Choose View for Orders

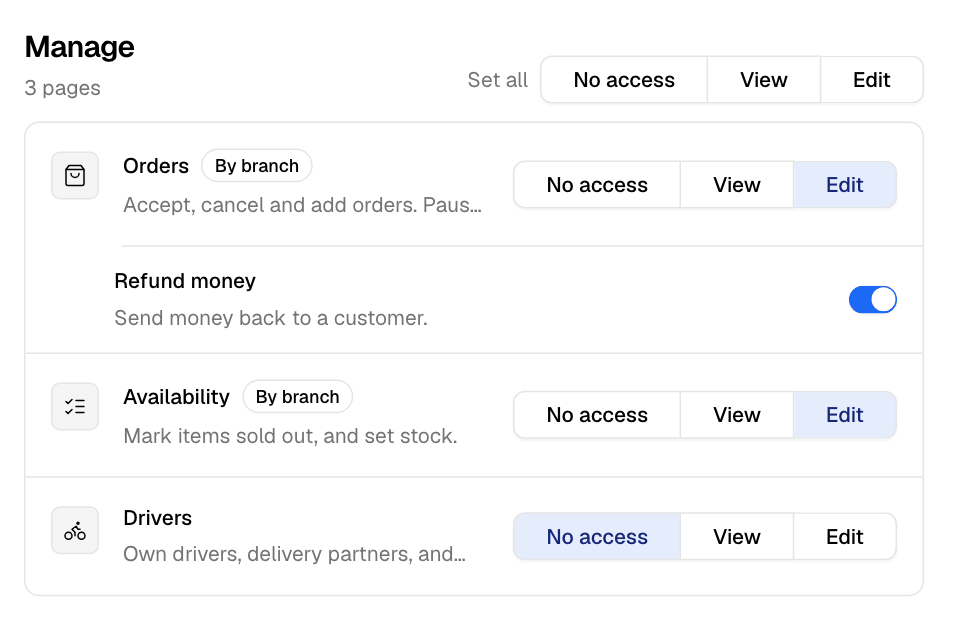pyautogui.click(x=737, y=184)
